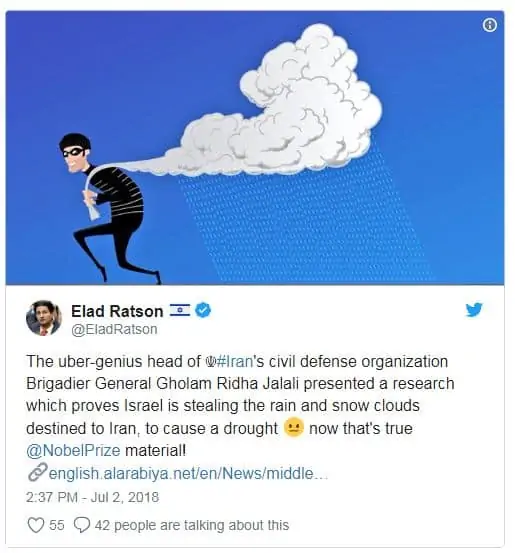The image size is (515, 553).
Task: Click '42 people are talking about this'
Action: click(x=192, y=525)
